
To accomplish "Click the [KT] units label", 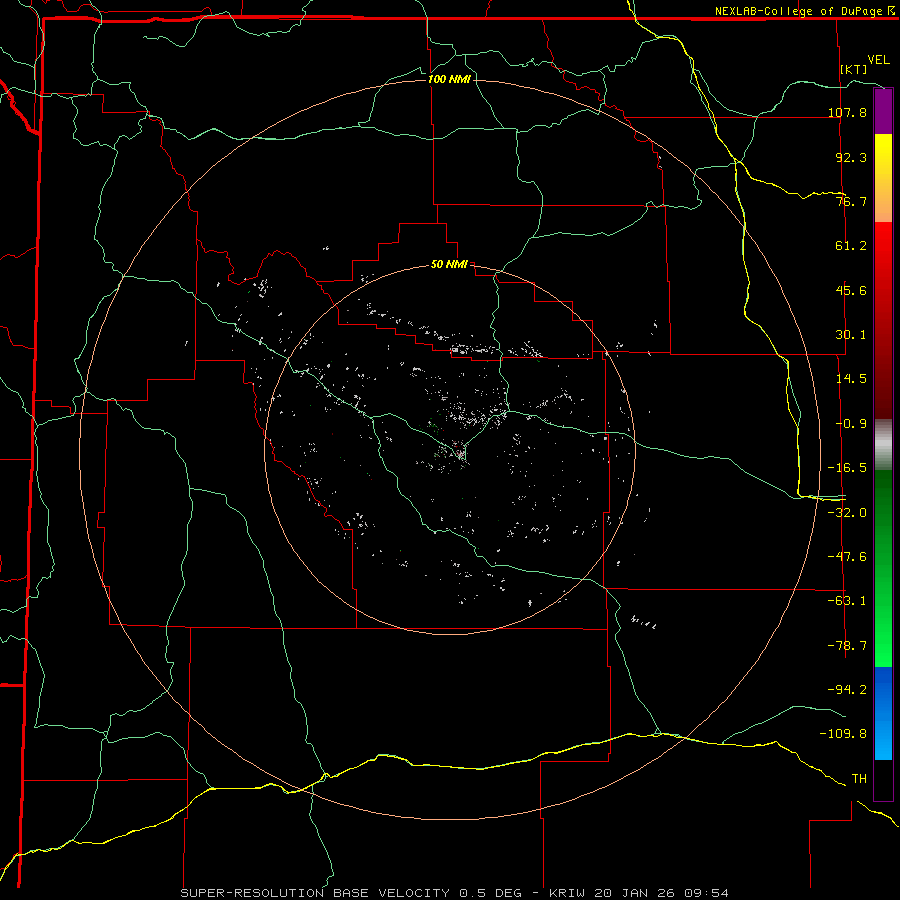I will (x=854, y=69).
